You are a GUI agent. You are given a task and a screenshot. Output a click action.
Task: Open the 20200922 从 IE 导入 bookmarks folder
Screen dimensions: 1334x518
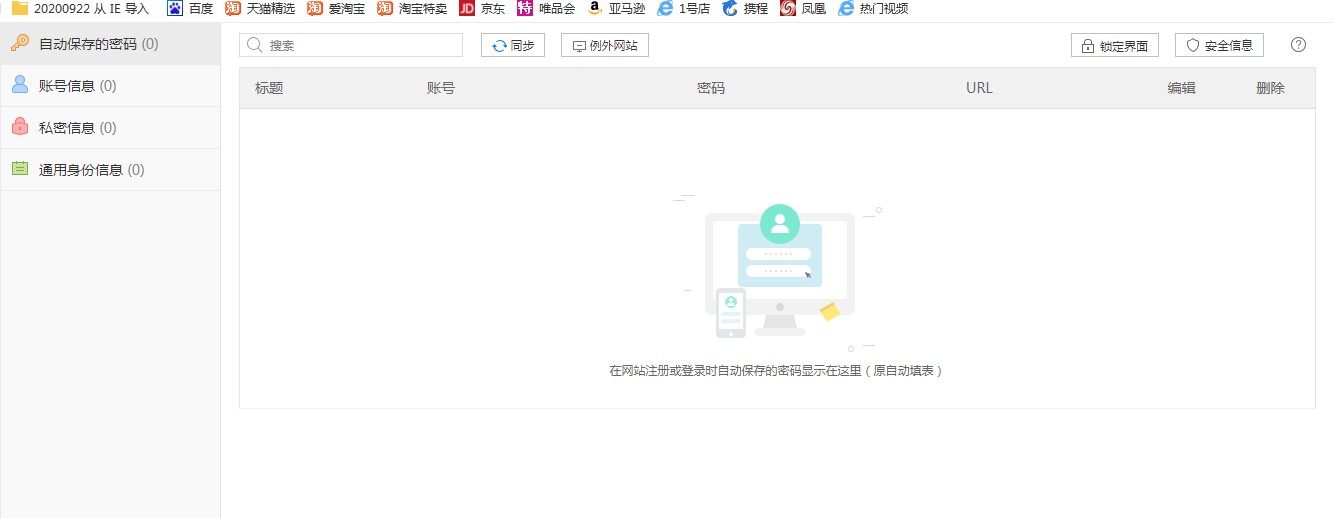(x=80, y=8)
